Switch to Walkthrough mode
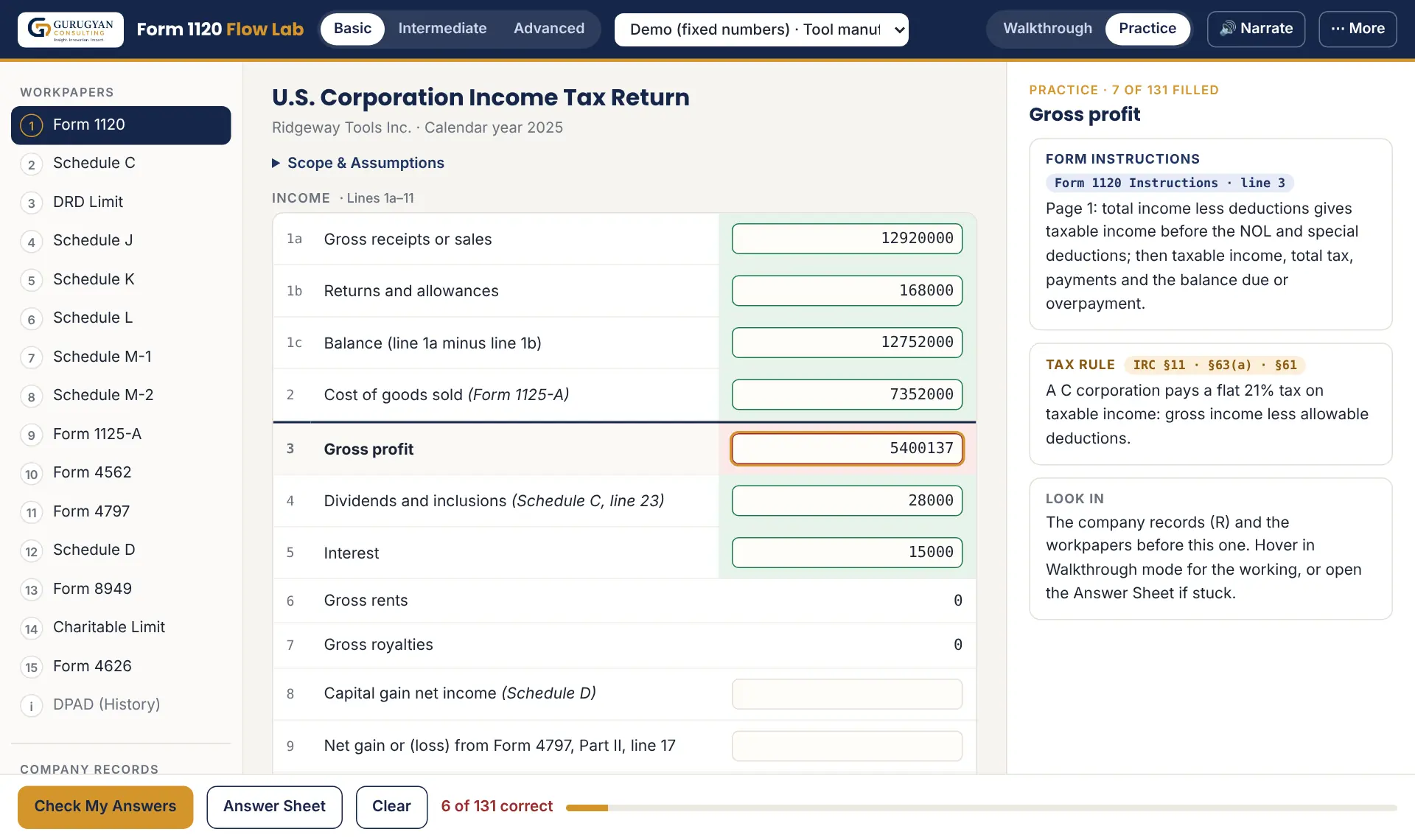 [1047, 29]
